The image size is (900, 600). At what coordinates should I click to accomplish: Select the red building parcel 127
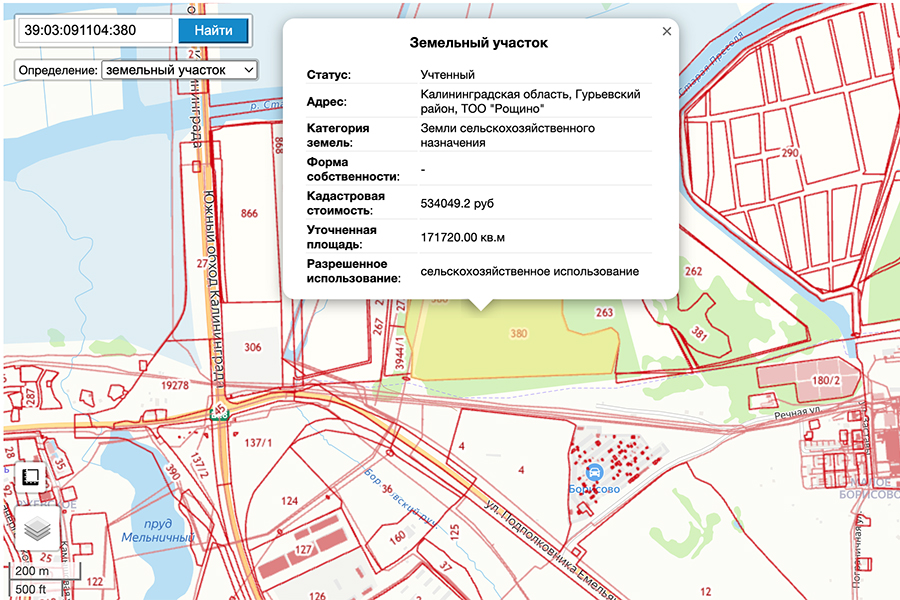[303, 548]
